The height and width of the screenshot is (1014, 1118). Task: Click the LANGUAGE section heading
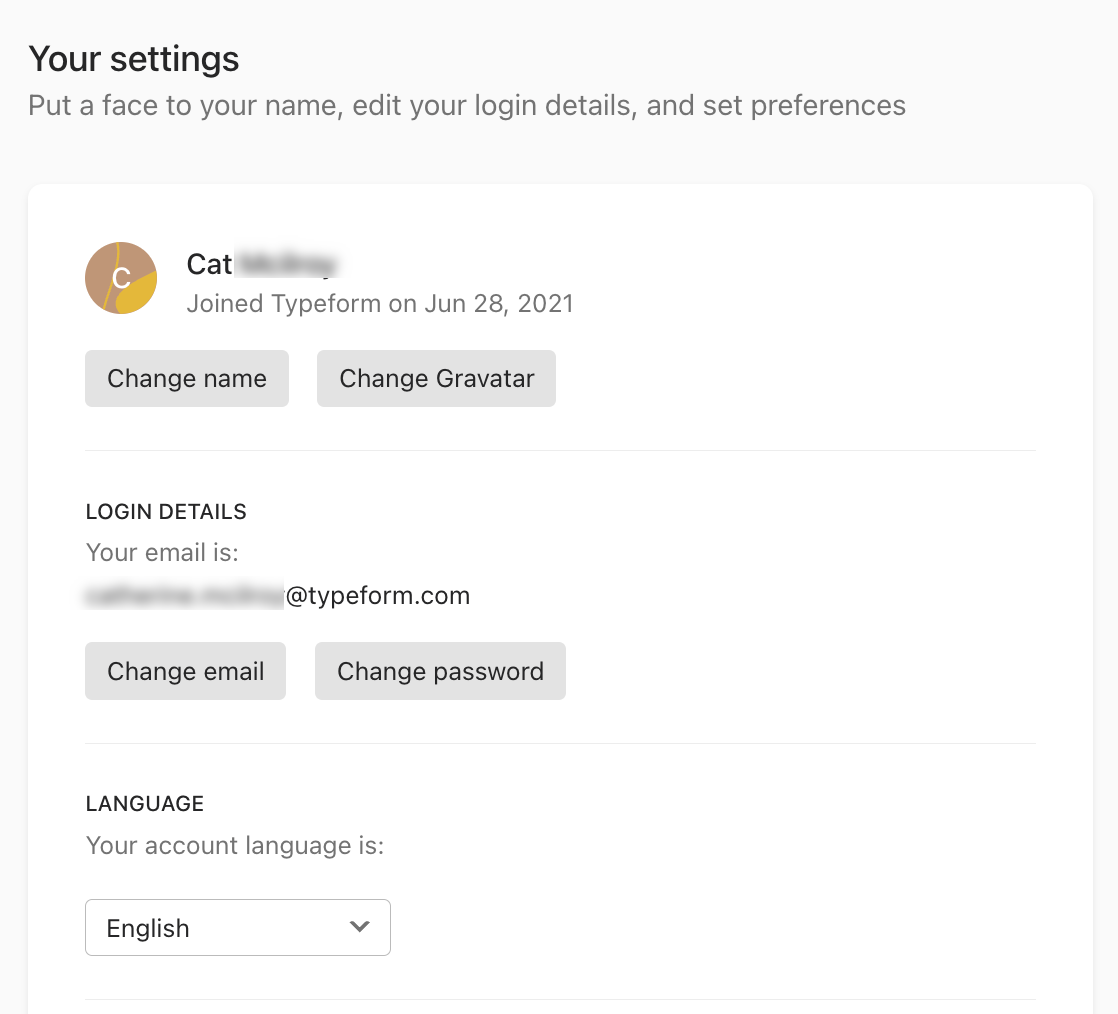pyautogui.click(x=145, y=804)
